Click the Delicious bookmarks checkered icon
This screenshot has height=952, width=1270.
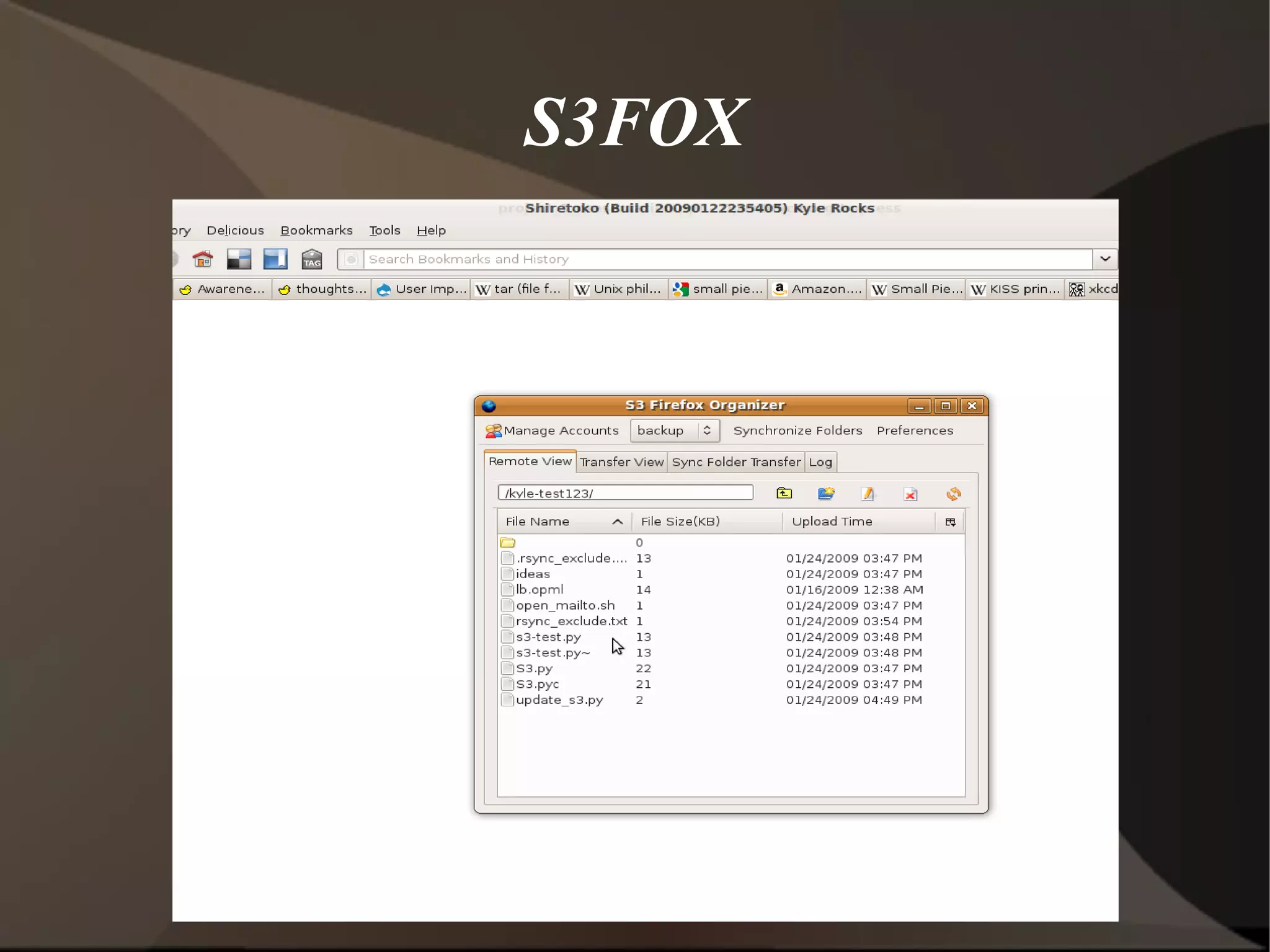[239, 259]
